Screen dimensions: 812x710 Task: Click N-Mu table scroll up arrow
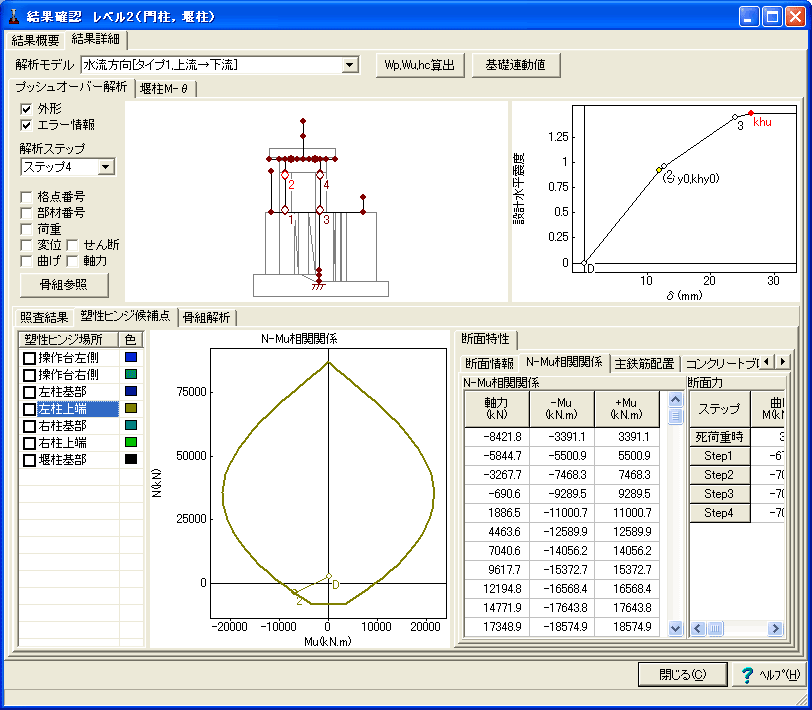tap(675, 399)
